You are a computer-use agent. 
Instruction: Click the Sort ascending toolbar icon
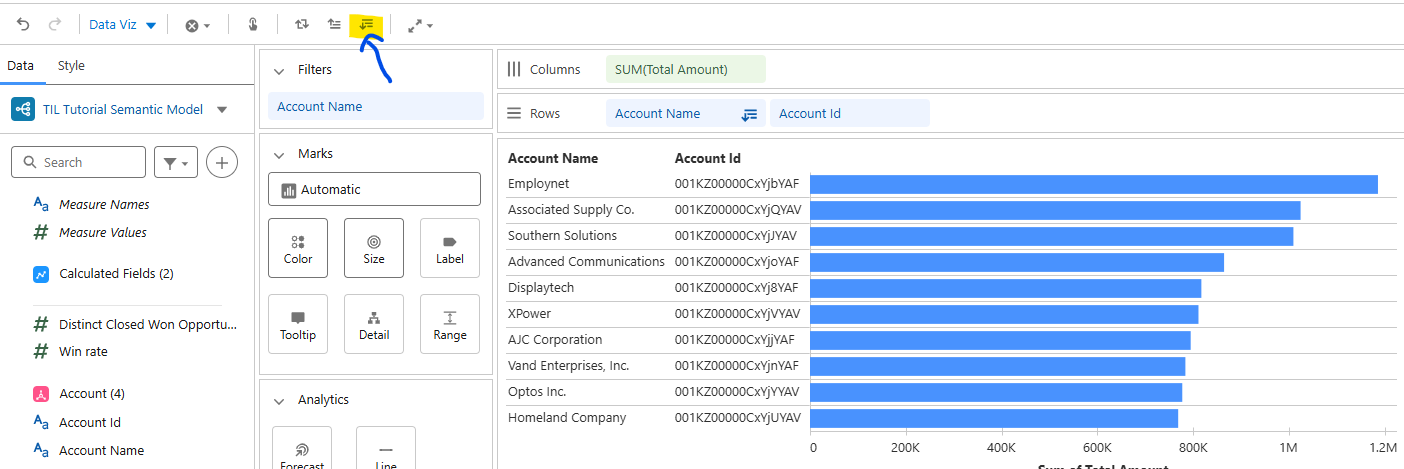coord(334,24)
